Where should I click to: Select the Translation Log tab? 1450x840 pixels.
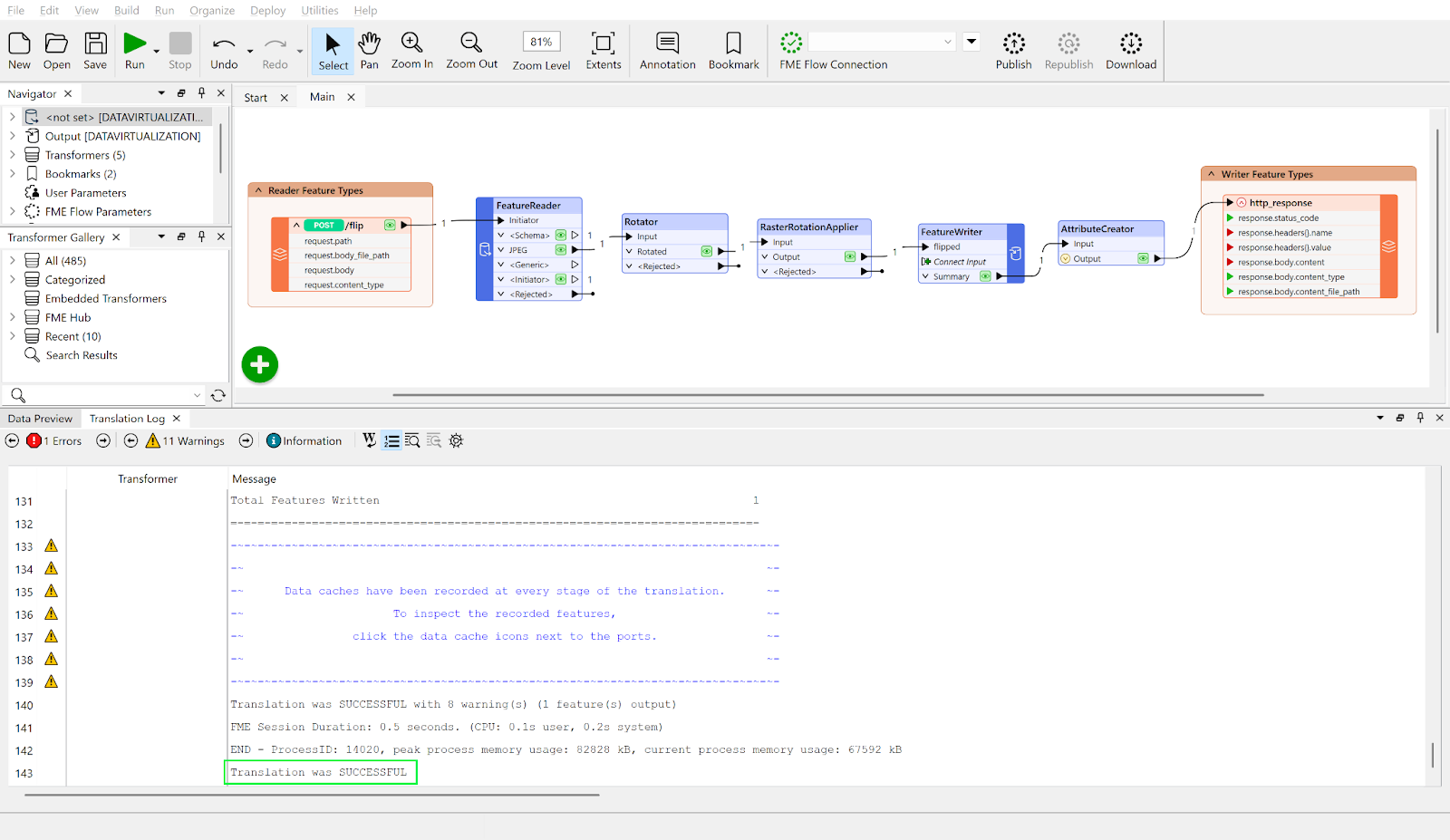127,419
